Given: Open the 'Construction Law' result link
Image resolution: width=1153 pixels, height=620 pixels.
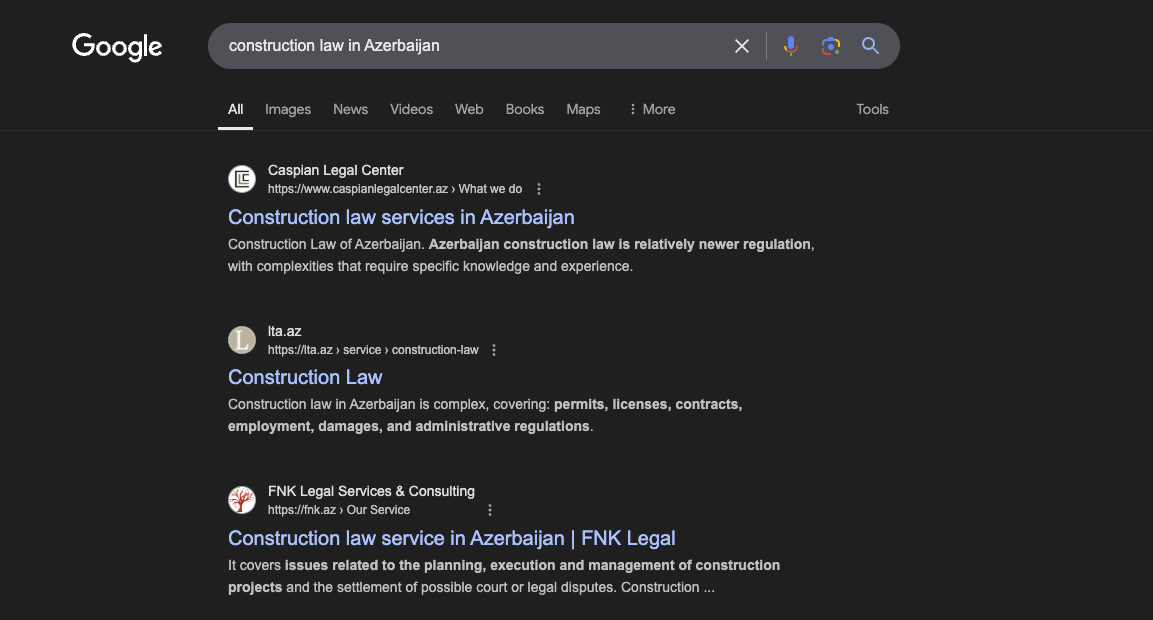Looking at the screenshot, I should (x=305, y=377).
